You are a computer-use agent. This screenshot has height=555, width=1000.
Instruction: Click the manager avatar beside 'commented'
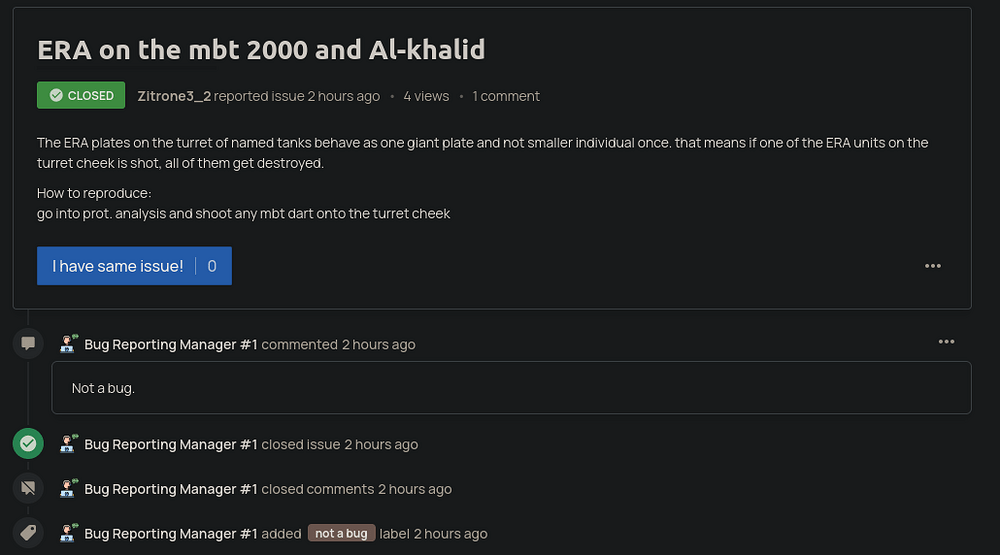(x=69, y=343)
